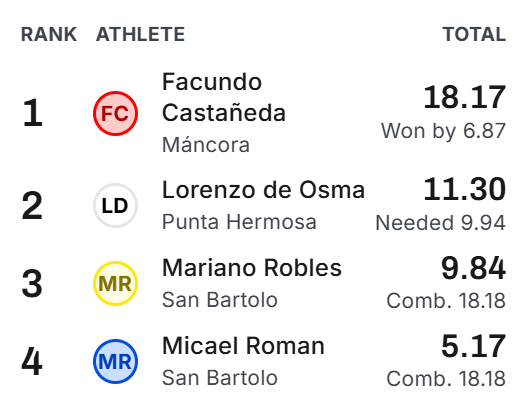Select Mariano Robles athlete name
Image resolution: width=522 pixels, height=400 pixels.
pyautogui.click(x=252, y=268)
